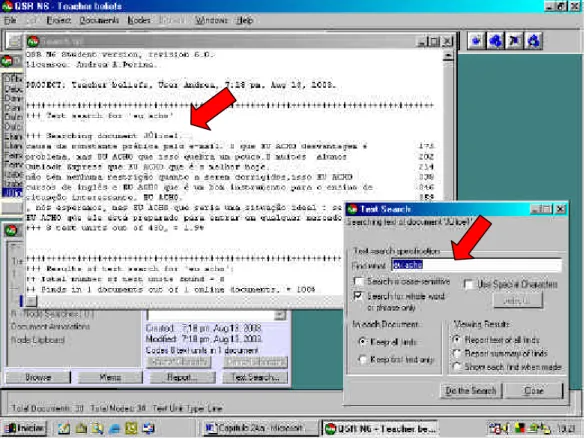Click the QSR N6 application title bar icon
The height and width of the screenshot is (439, 586).
7,6
